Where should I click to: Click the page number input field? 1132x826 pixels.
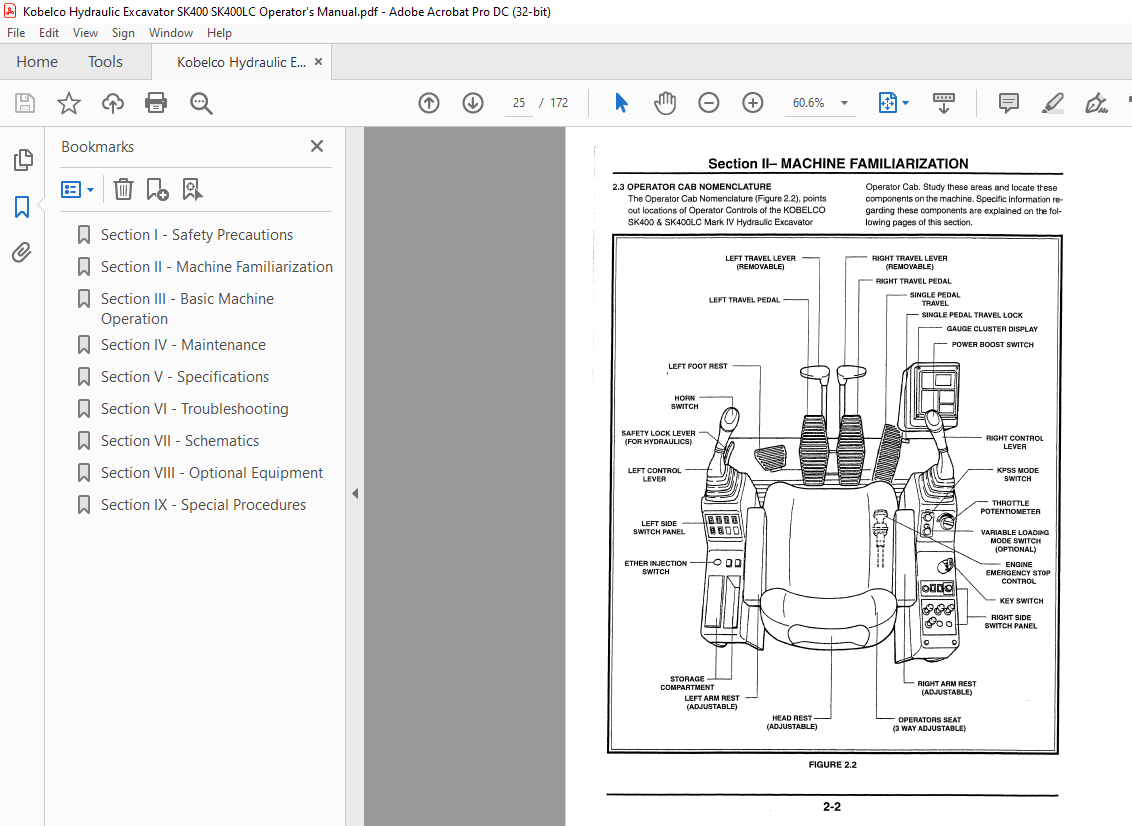click(518, 103)
